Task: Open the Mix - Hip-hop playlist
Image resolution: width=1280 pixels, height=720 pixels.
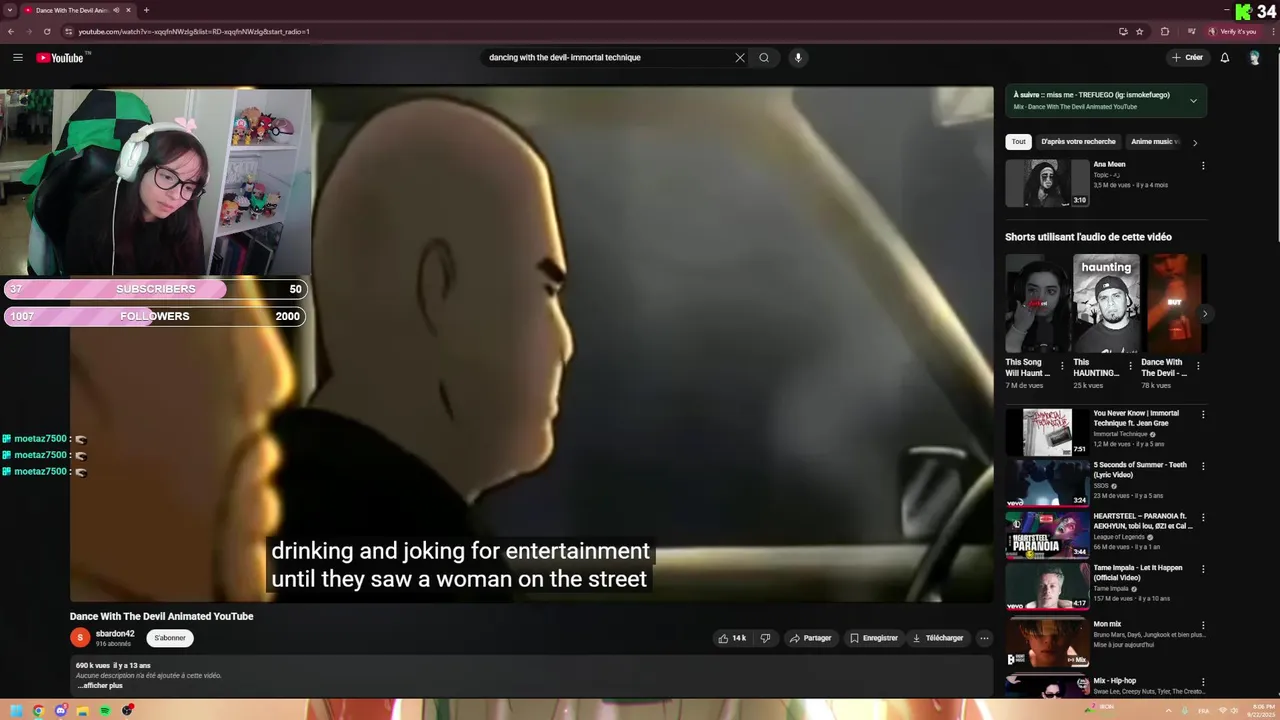Action: pos(1047,686)
